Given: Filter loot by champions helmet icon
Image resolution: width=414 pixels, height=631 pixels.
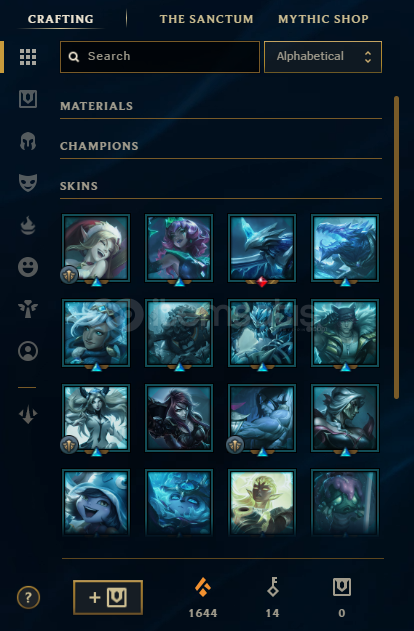Looking at the screenshot, I should click(28, 141).
